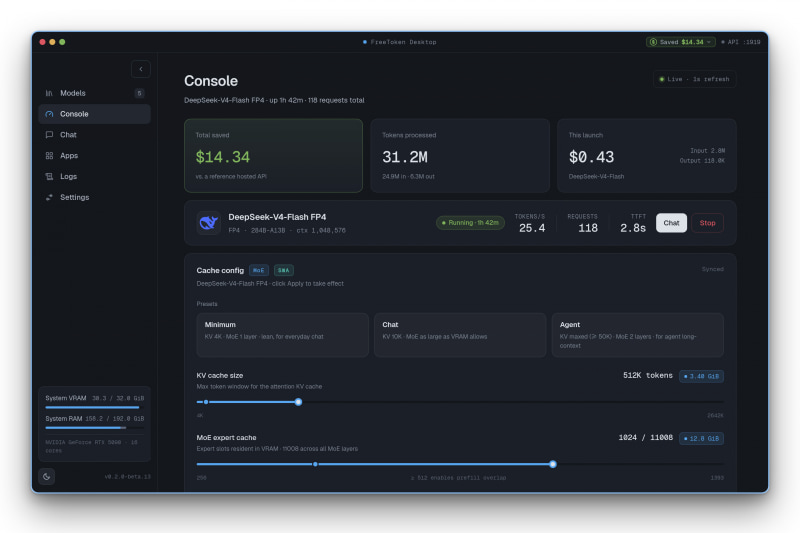
Task: Click the Output 118.0K text
Action: [702, 161]
